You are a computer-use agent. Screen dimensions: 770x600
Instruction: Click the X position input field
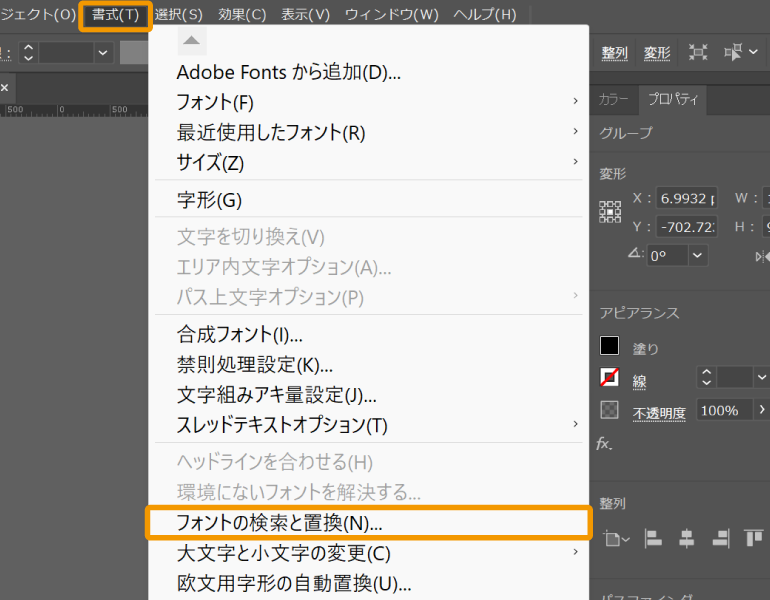687,199
